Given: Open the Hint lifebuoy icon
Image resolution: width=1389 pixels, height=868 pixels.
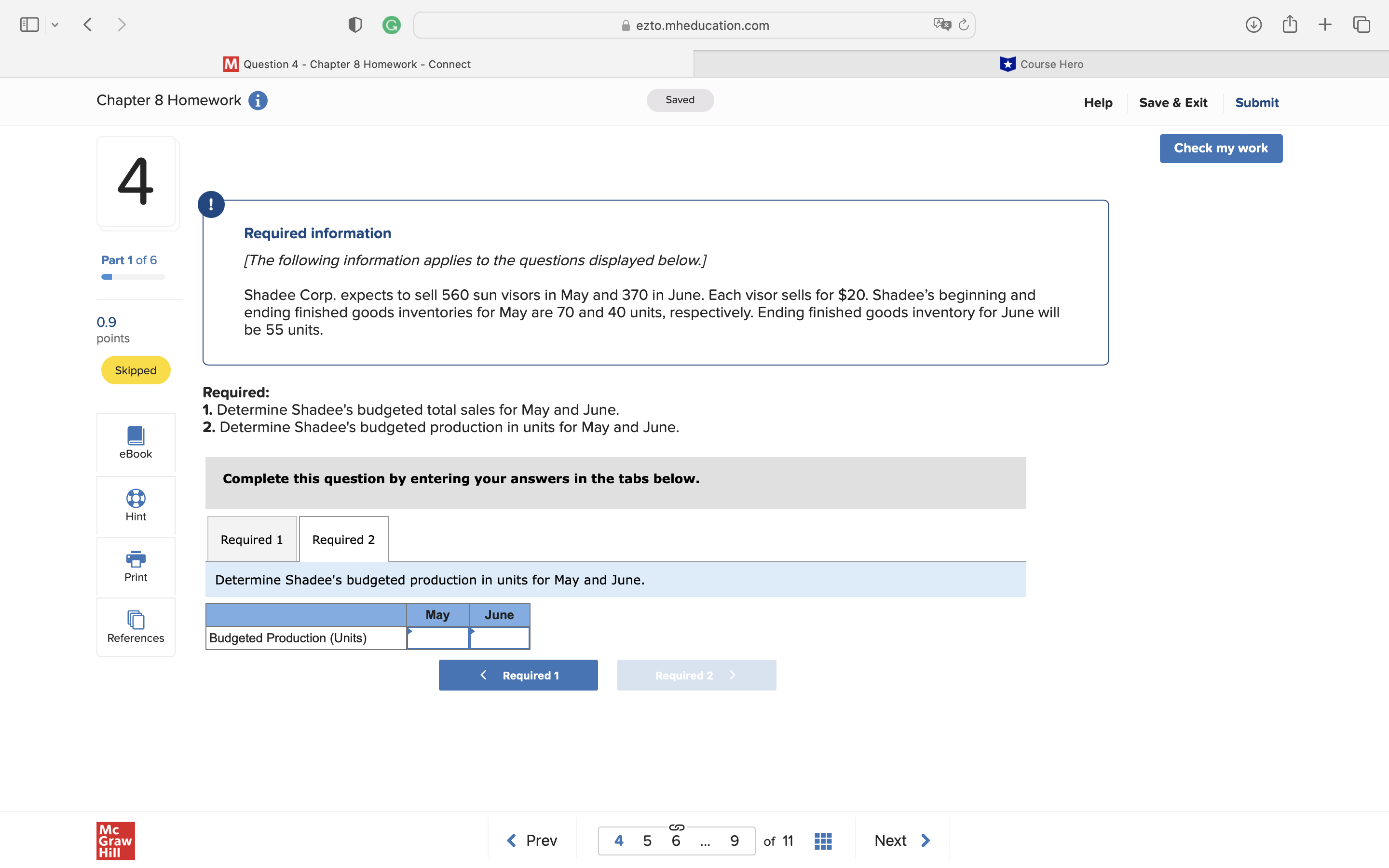Looking at the screenshot, I should pos(136,498).
